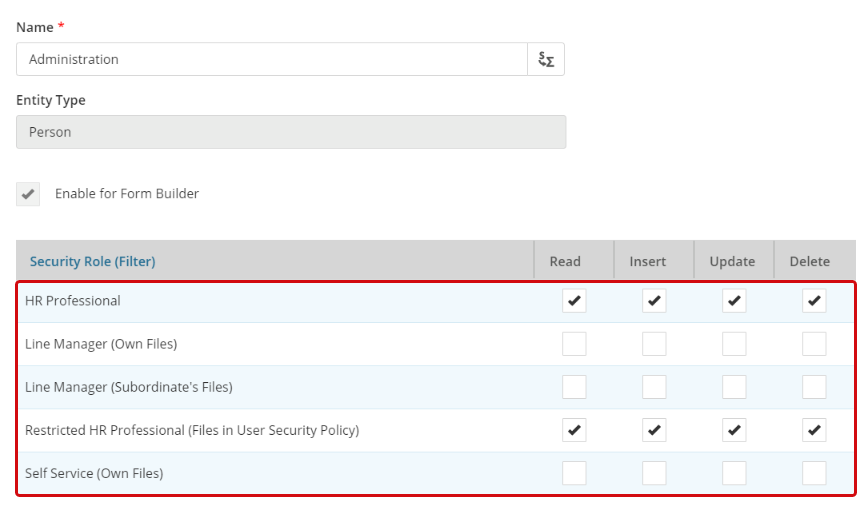Enable Insert for Self Service (Own Files)
The height and width of the screenshot is (510, 868).
click(x=654, y=473)
